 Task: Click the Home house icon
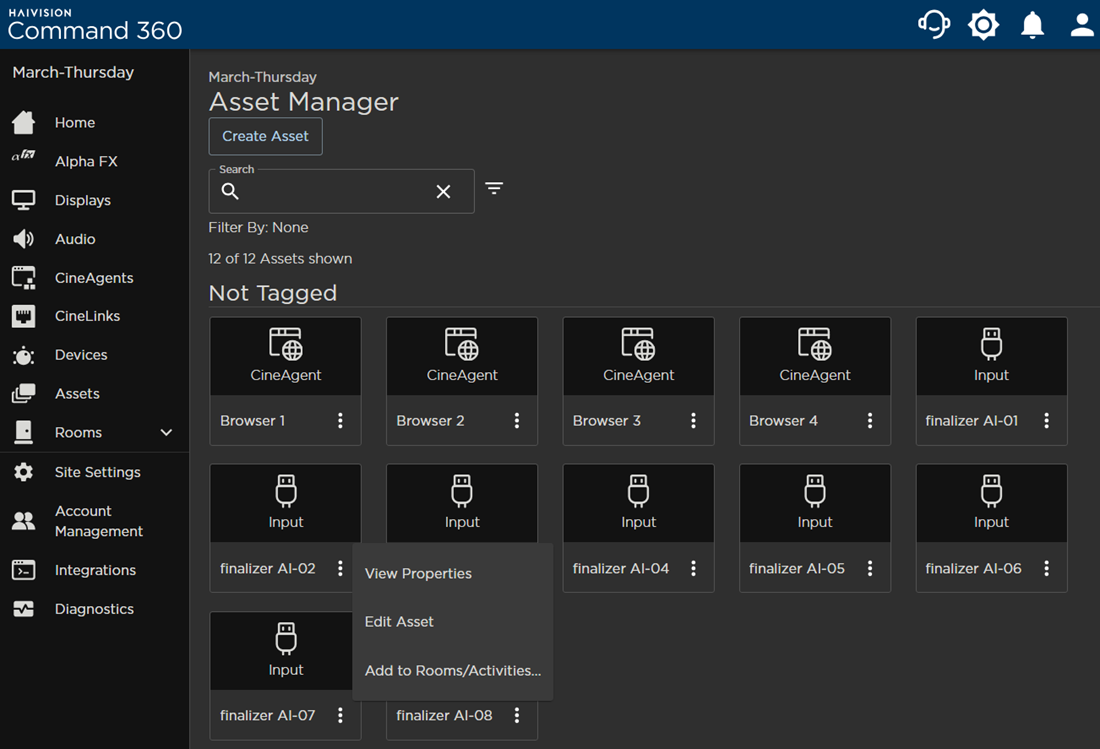coord(24,122)
